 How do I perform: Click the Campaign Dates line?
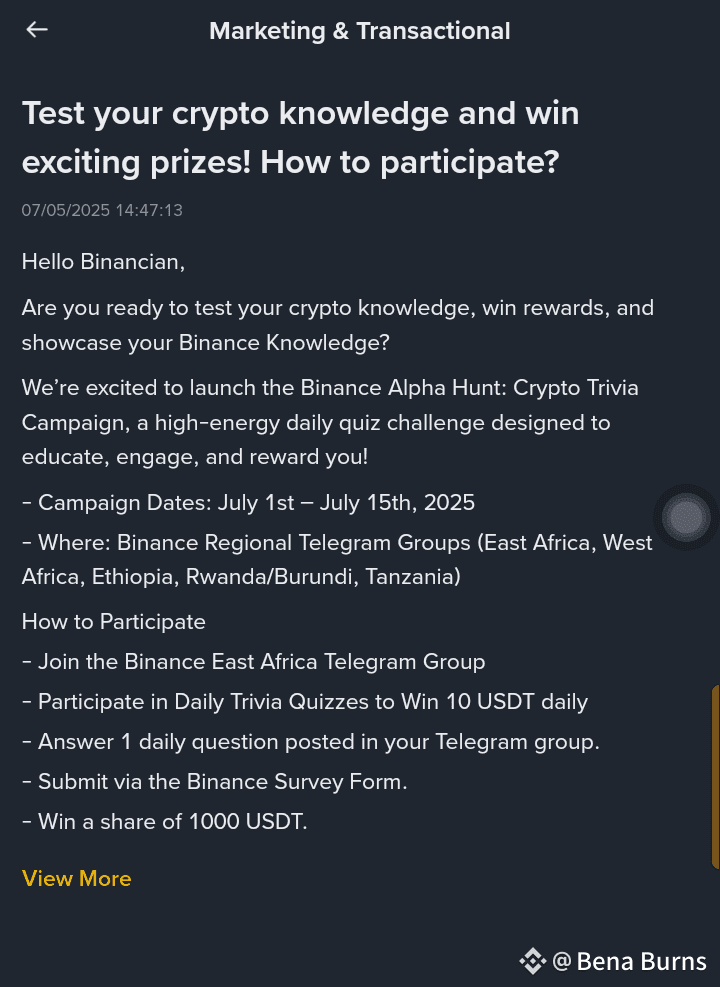tap(248, 502)
